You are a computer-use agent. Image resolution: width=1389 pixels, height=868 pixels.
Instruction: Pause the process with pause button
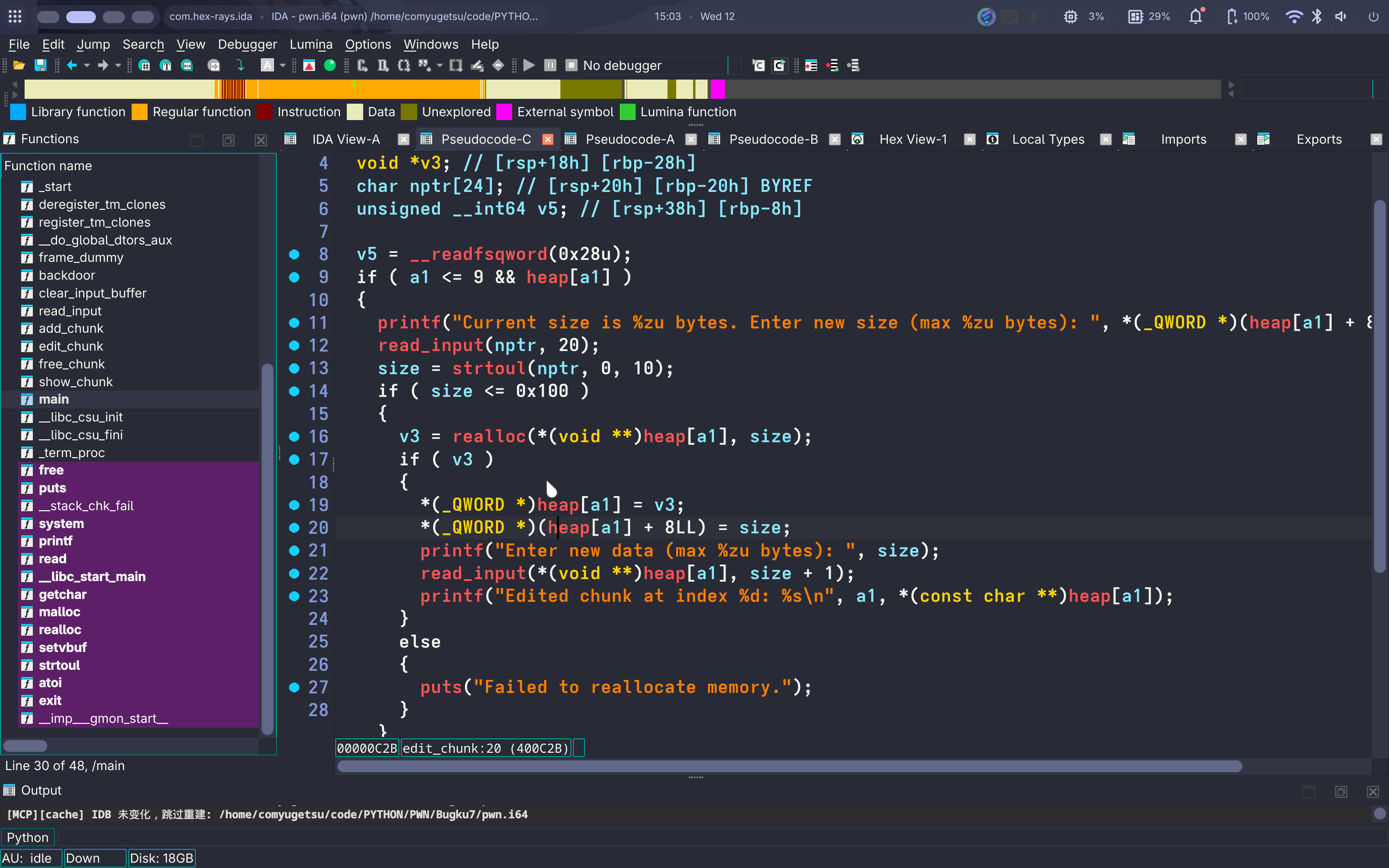pyautogui.click(x=550, y=66)
